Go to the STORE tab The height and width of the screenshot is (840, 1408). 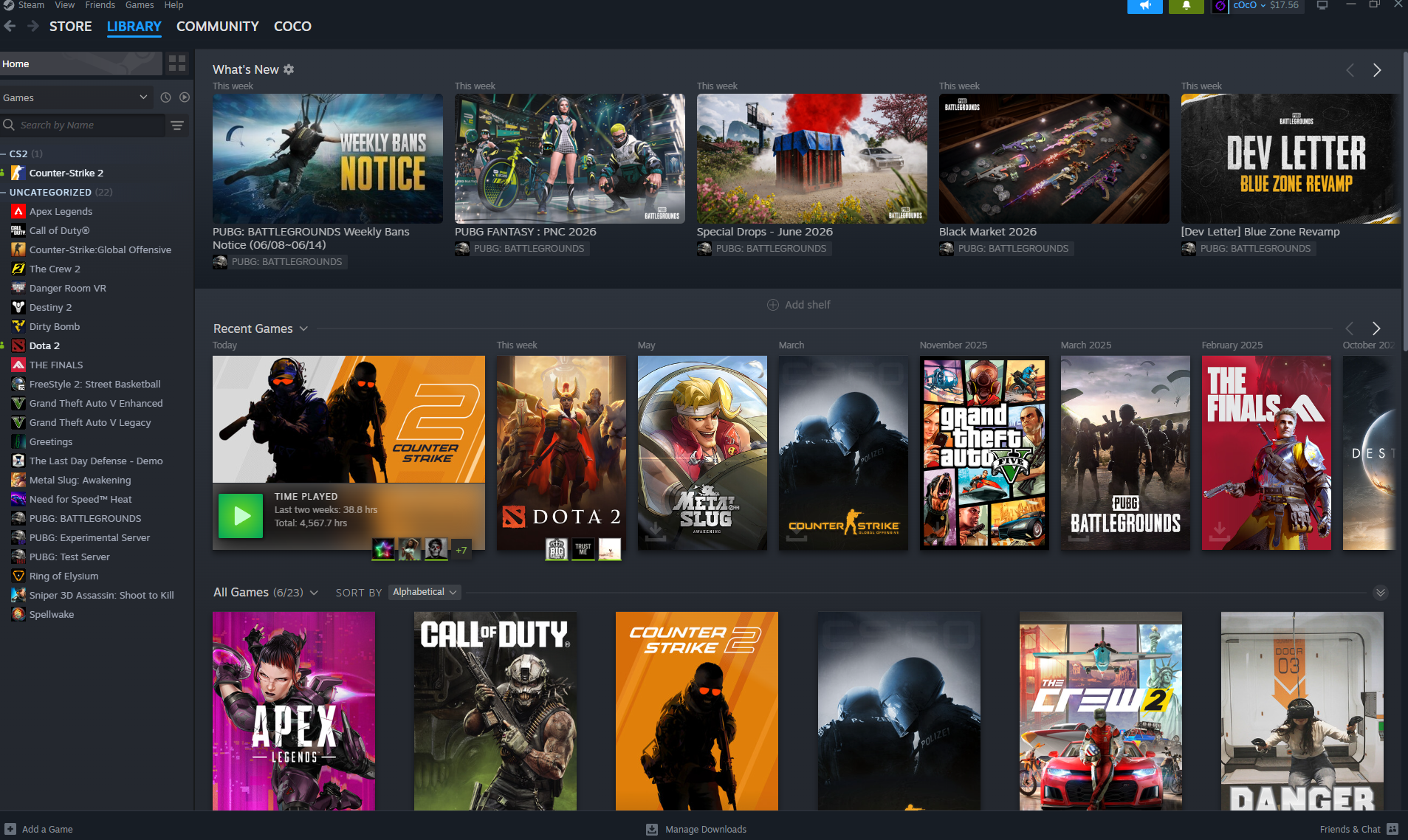(x=71, y=27)
